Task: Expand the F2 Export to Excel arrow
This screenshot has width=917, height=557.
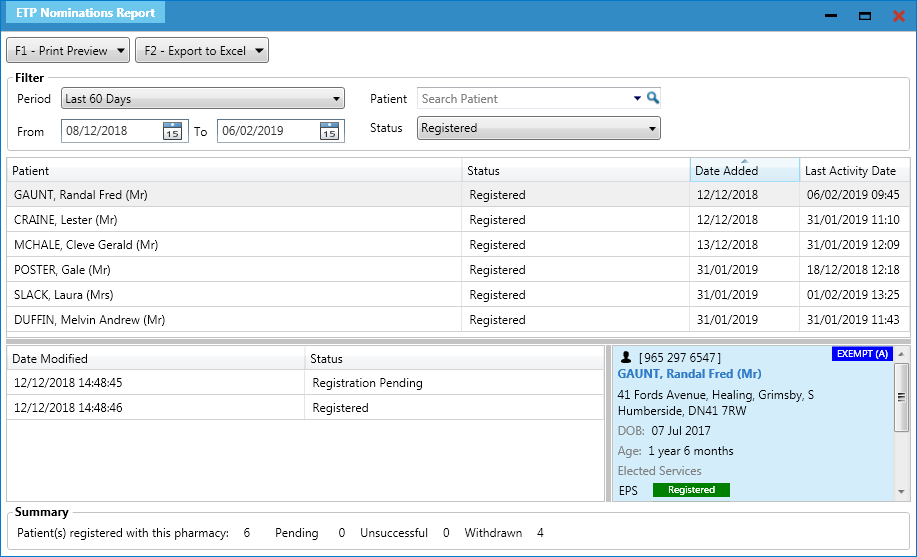Action: pos(258,51)
